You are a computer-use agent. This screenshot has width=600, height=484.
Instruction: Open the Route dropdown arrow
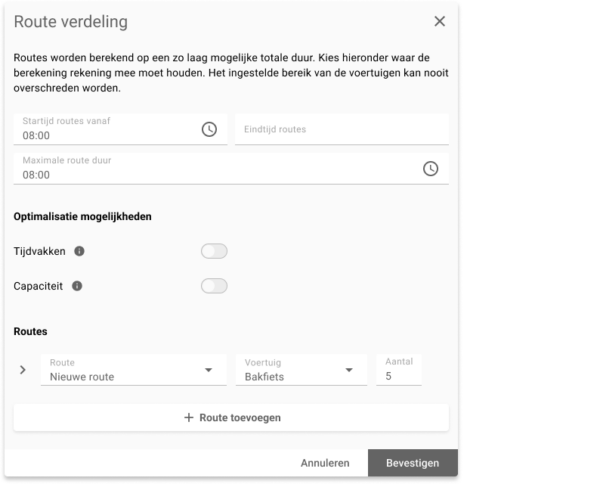[x=208, y=370]
